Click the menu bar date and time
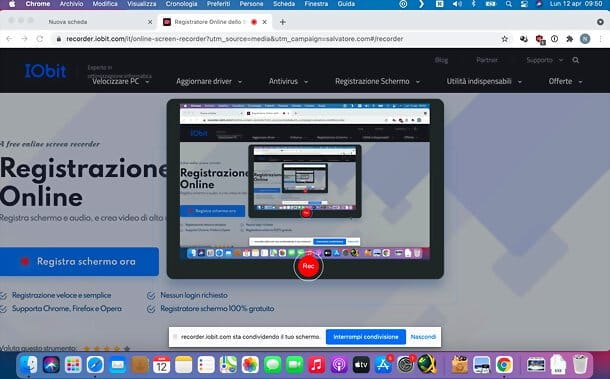The height and width of the screenshot is (379, 610). [576, 4]
